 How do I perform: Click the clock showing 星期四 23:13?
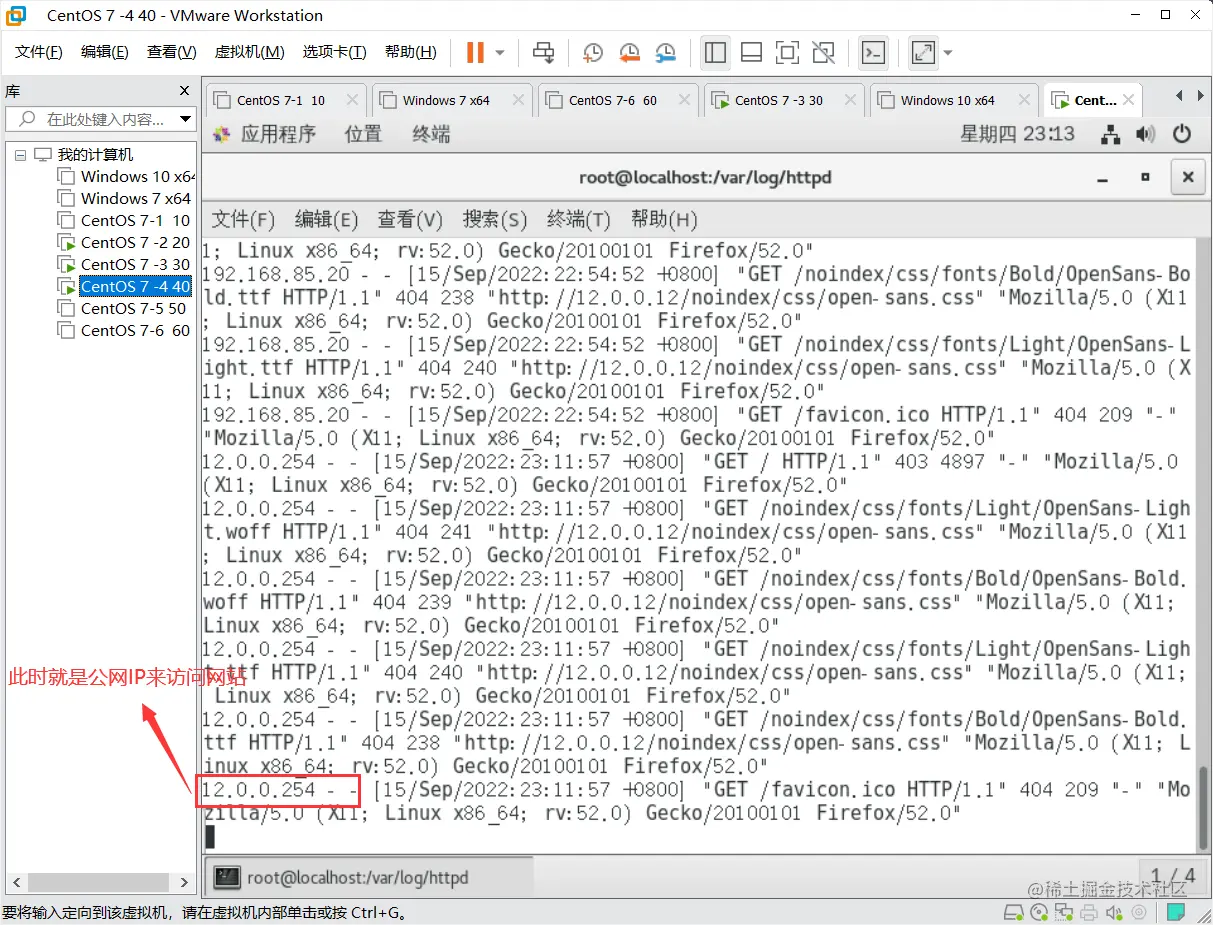(1017, 134)
